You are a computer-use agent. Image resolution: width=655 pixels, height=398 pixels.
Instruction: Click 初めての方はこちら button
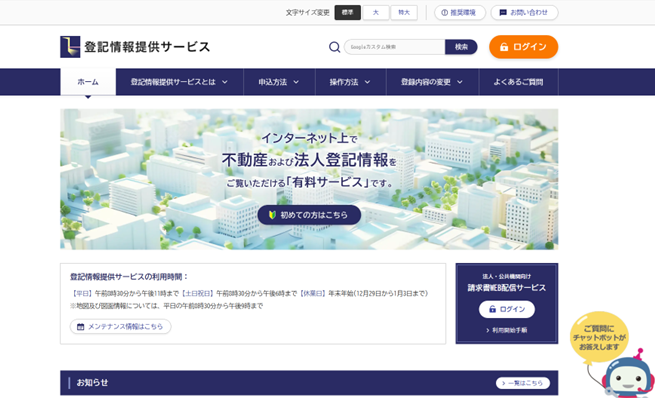309,215
